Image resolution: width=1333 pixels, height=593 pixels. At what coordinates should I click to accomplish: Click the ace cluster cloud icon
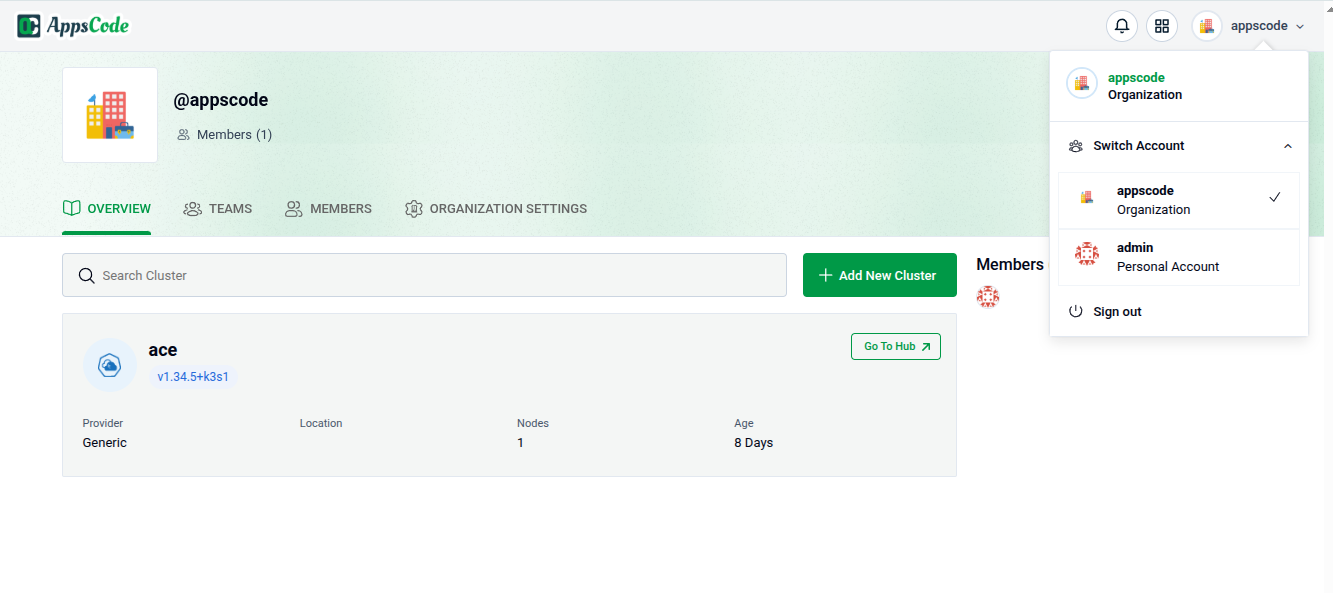tap(109, 366)
